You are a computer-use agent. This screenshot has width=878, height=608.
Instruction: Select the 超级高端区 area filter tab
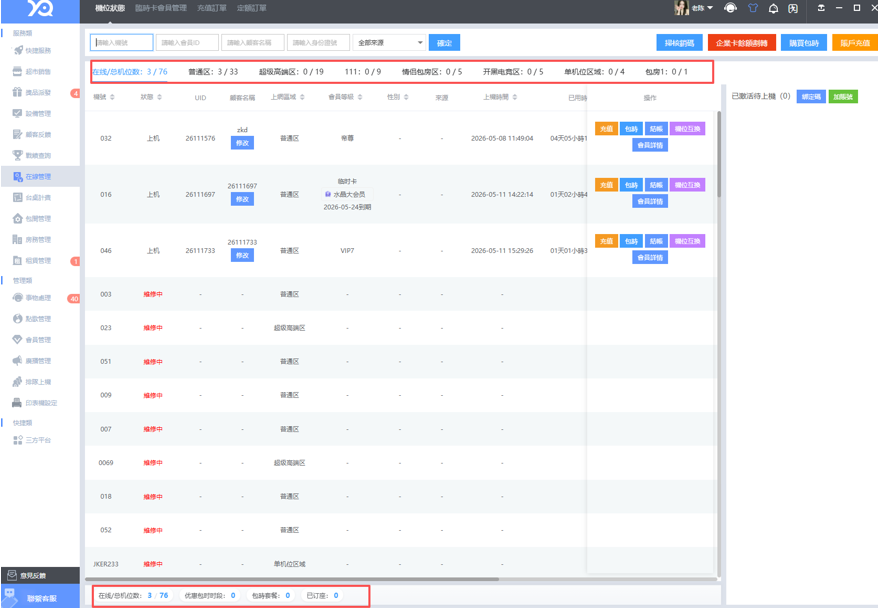tap(291, 72)
